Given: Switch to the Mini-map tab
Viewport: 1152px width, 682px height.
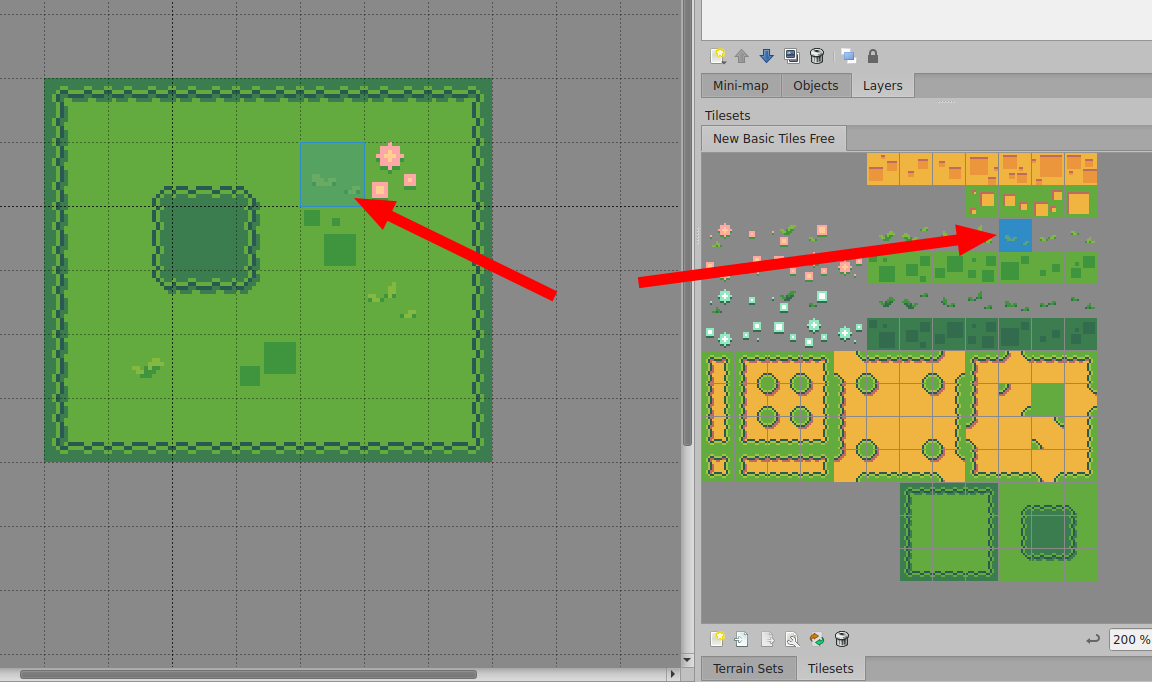Looking at the screenshot, I should tap(741, 86).
